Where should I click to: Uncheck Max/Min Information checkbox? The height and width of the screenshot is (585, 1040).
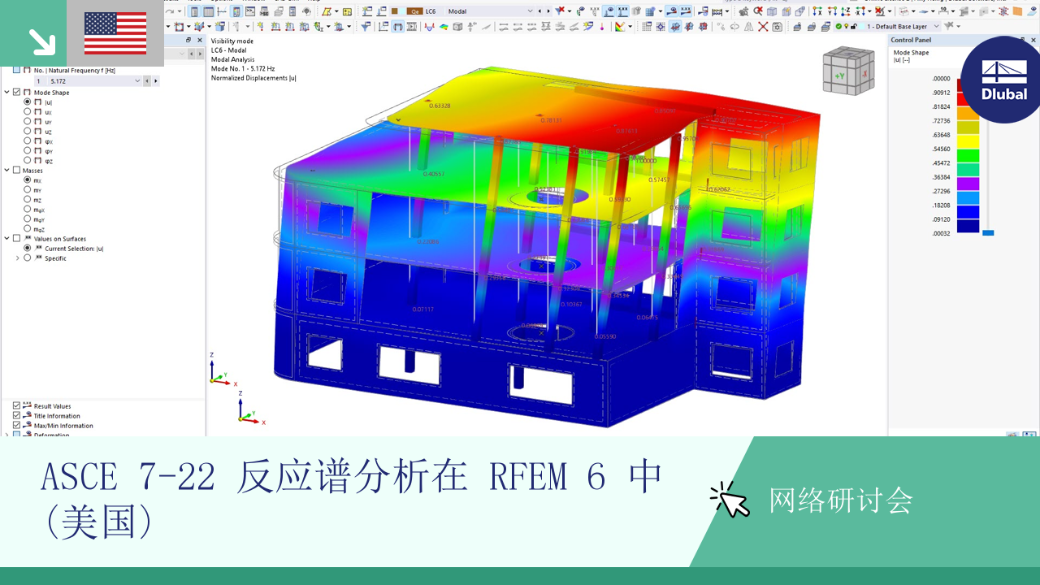pos(17,425)
